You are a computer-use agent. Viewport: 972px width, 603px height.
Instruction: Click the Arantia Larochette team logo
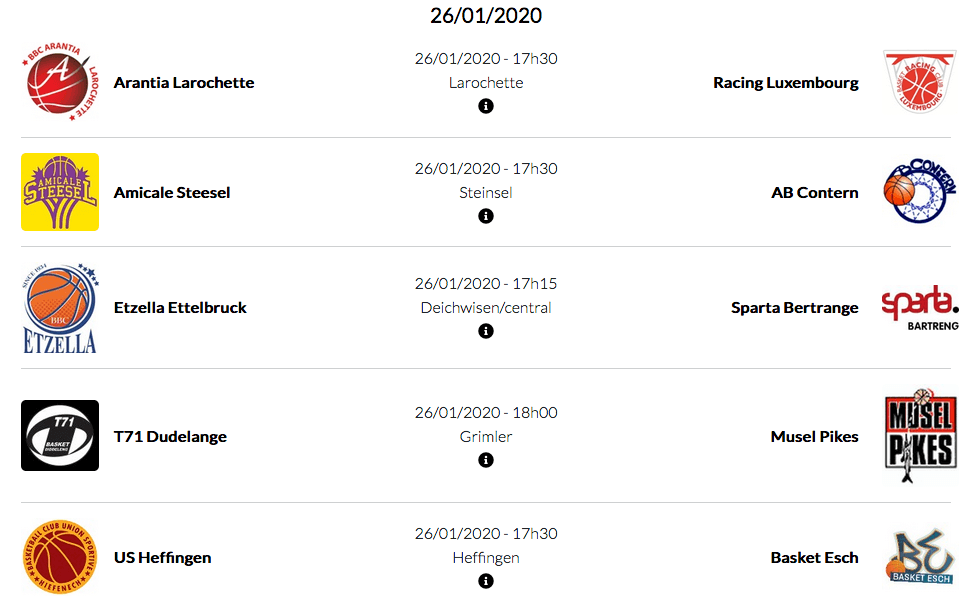[x=60, y=83]
